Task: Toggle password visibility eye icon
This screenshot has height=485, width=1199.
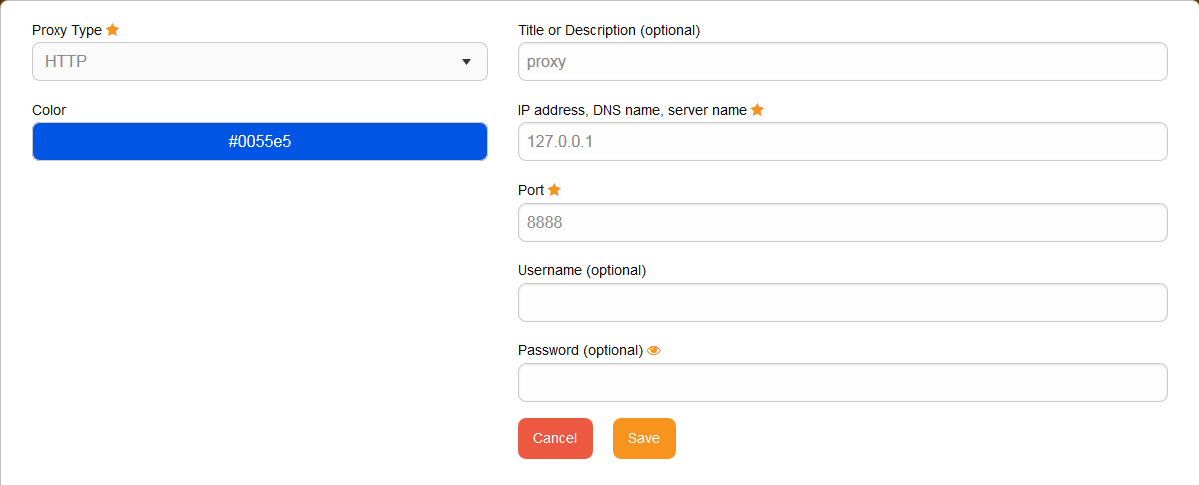Action: click(x=653, y=350)
